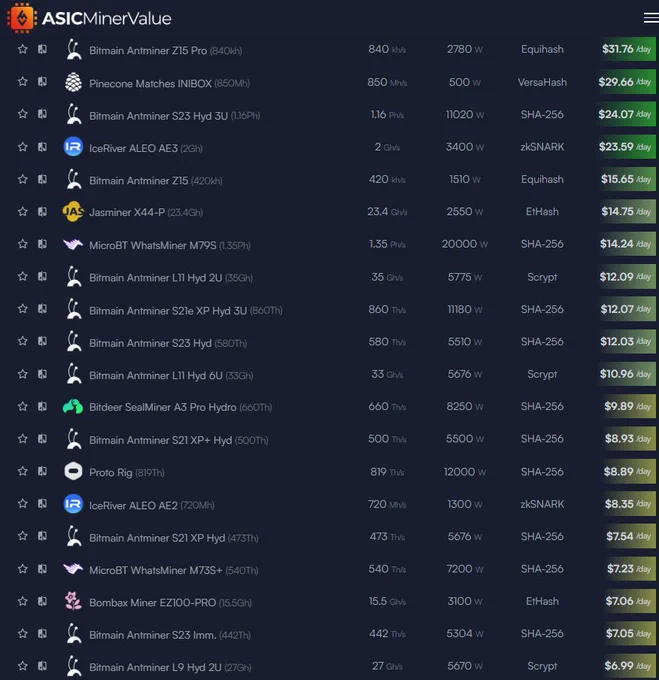
Task: Open Jasminer X44-P miner page
Action: (146, 212)
